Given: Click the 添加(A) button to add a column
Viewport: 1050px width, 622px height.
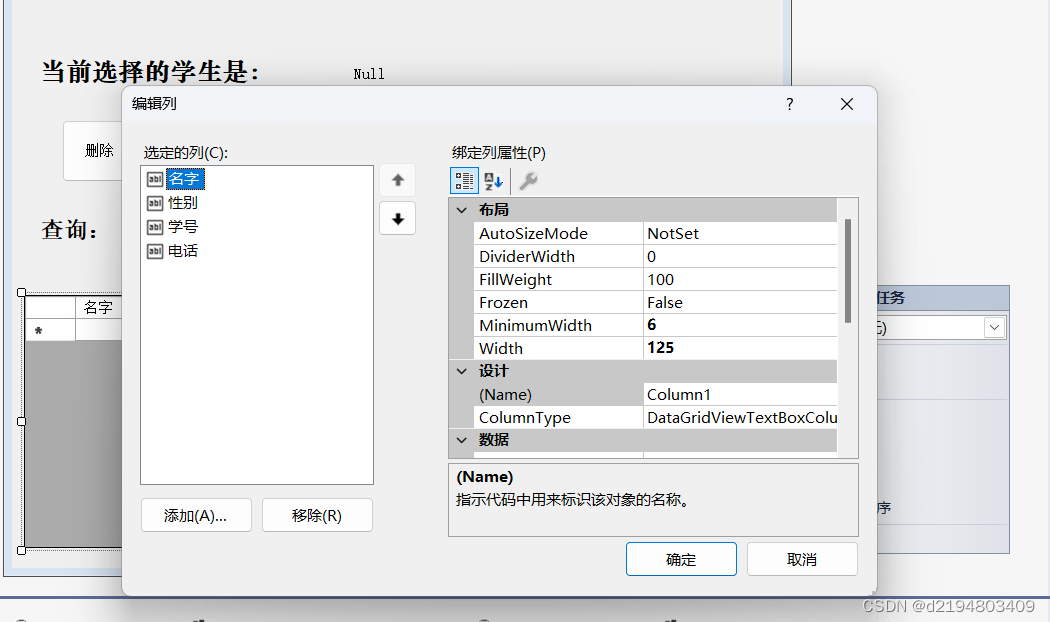Looking at the screenshot, I should [196, 514].
